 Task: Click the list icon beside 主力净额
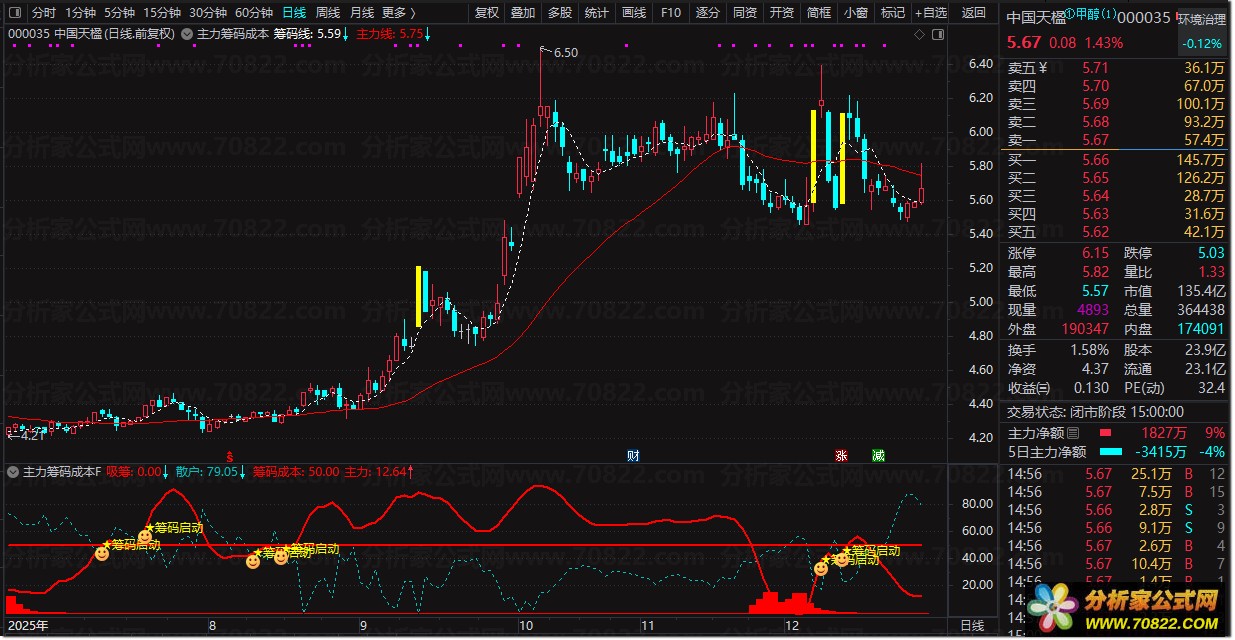click(x=1074, y=433)
